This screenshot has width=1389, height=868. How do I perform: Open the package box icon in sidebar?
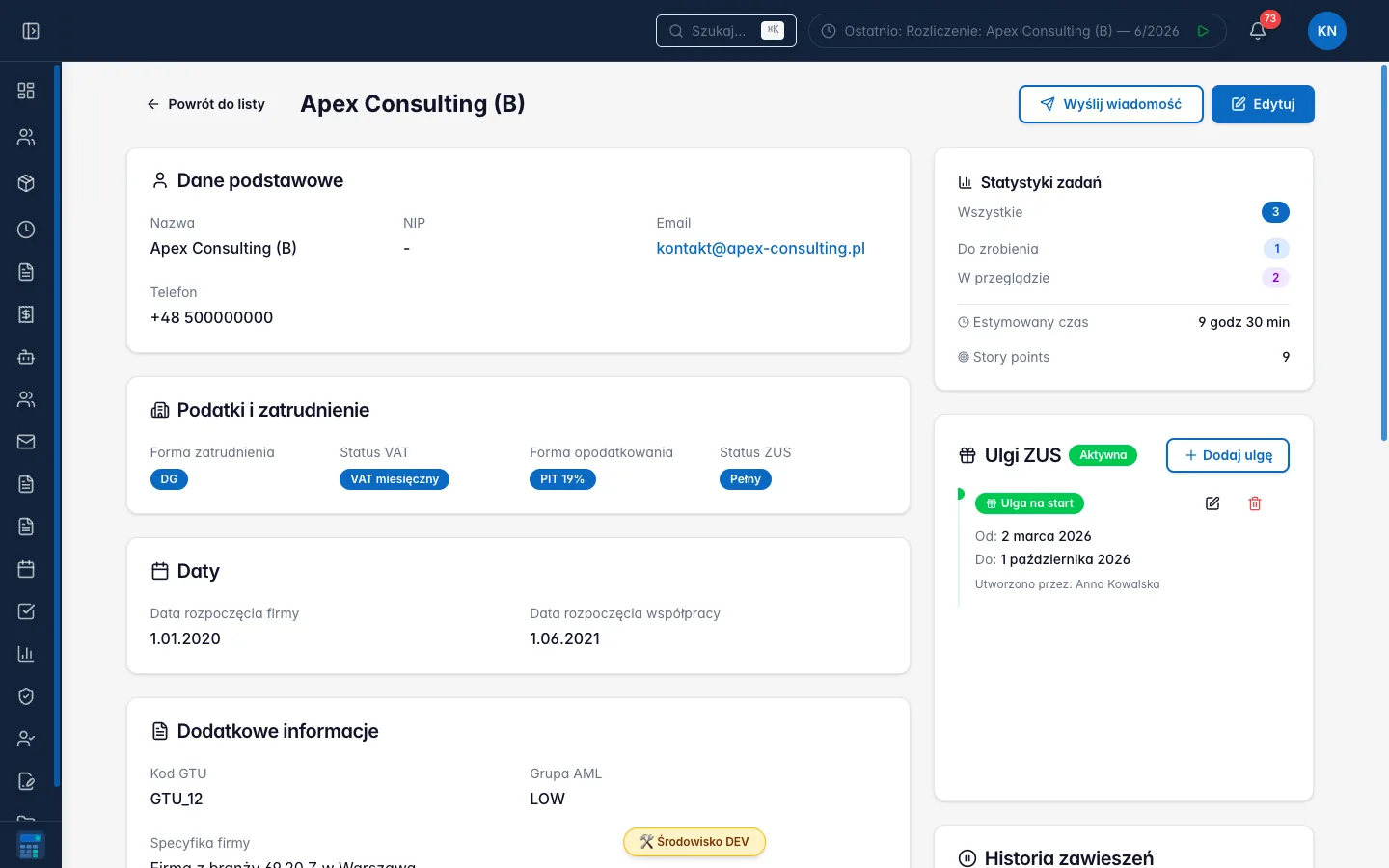pyautogui.click(x=26, y=183)
